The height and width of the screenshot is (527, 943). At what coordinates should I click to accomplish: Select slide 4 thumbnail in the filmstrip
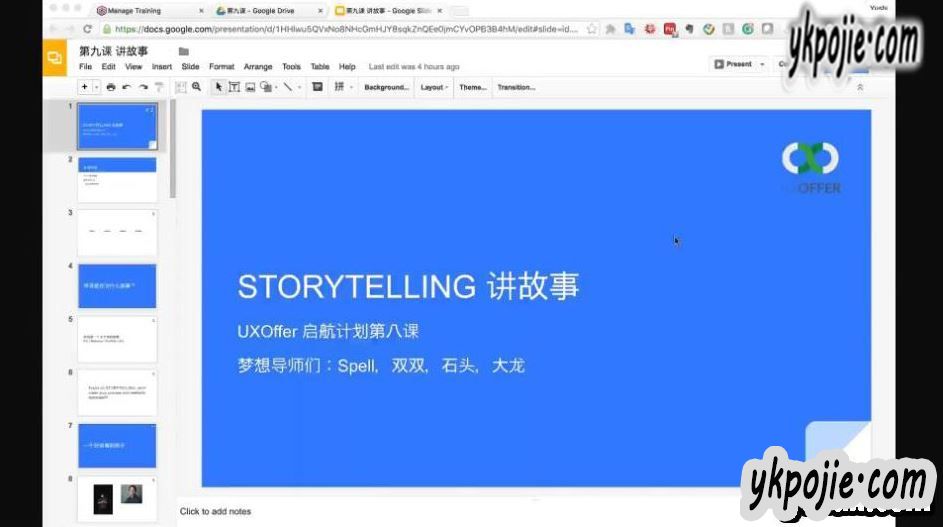point(117,286)
